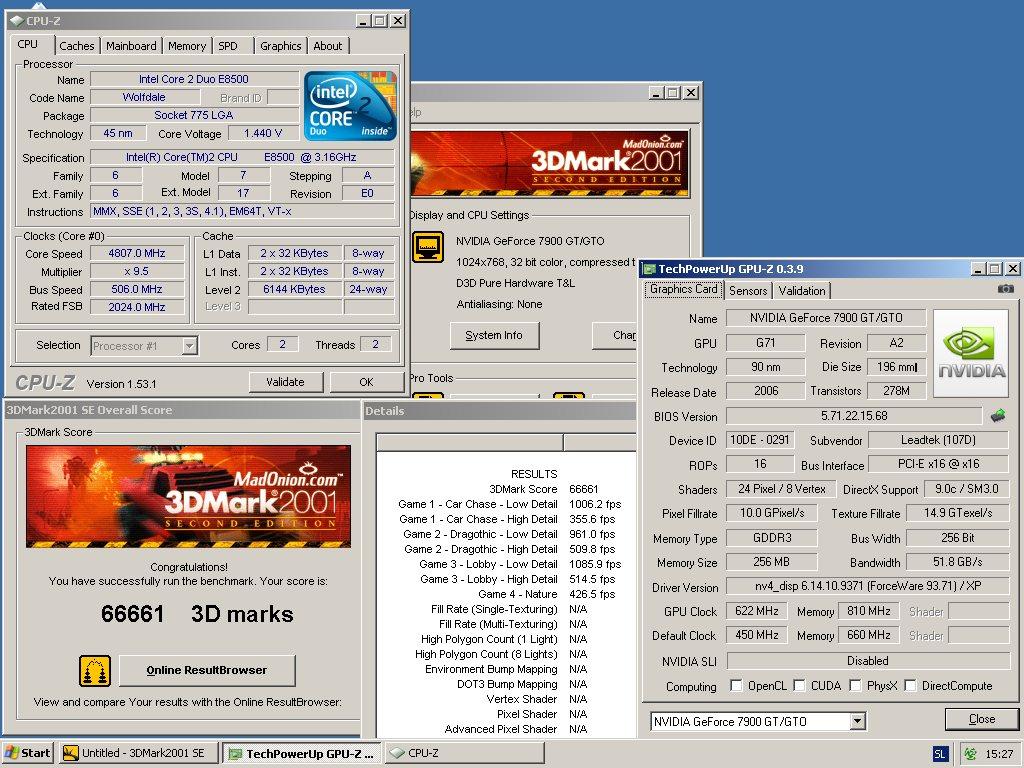The width and height of the screenshot is (1024, 768).
Task: Click the GPU-Z BIOS Version field
Action: click(854, 415)
